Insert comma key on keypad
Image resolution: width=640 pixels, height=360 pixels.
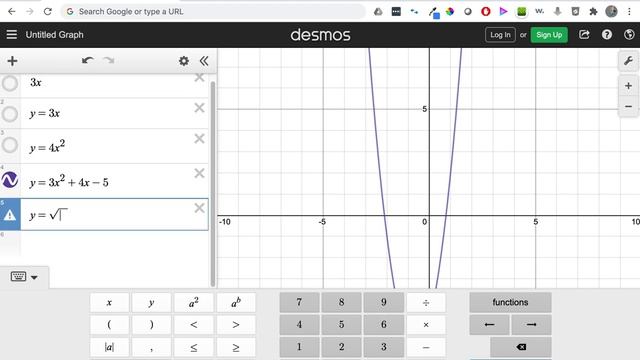click(151, 347)
